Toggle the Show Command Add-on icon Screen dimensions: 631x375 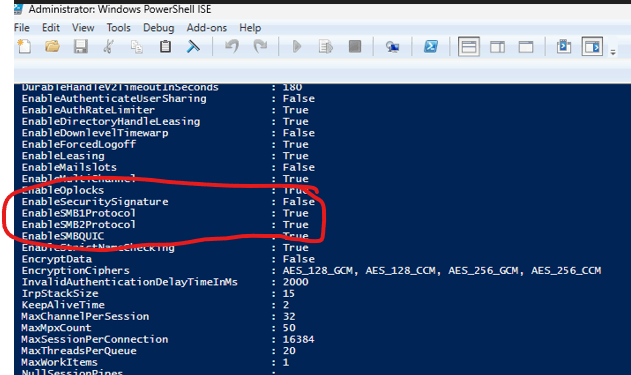click(592, 47)
